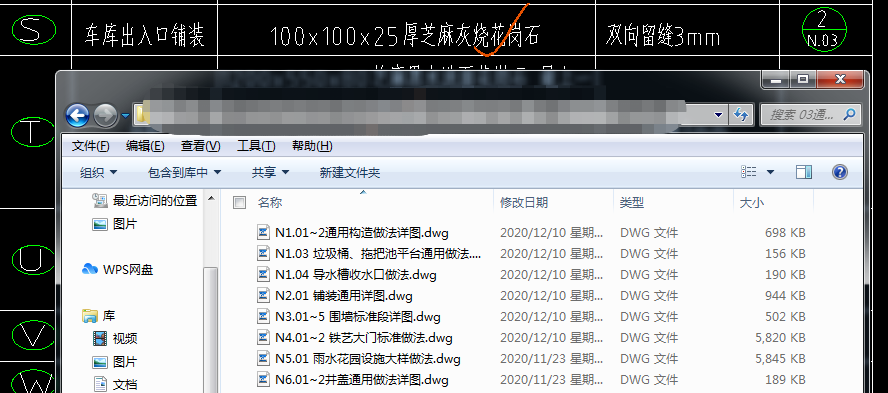Select file N1.01~2通用构造做法详图.dwg
The height and width of the screenshot is (393, 888).
pos(362,233)
